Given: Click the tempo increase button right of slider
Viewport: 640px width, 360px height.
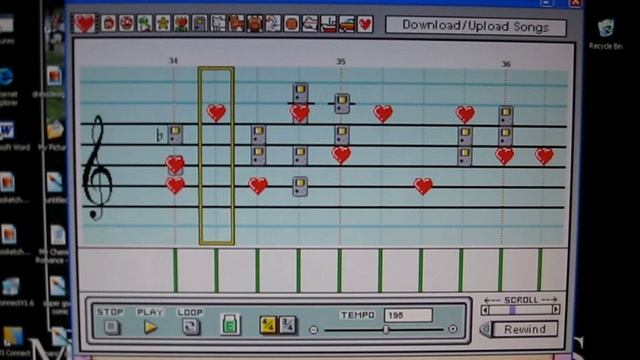Looking at the screenshot, I should (x=453, y=329).
